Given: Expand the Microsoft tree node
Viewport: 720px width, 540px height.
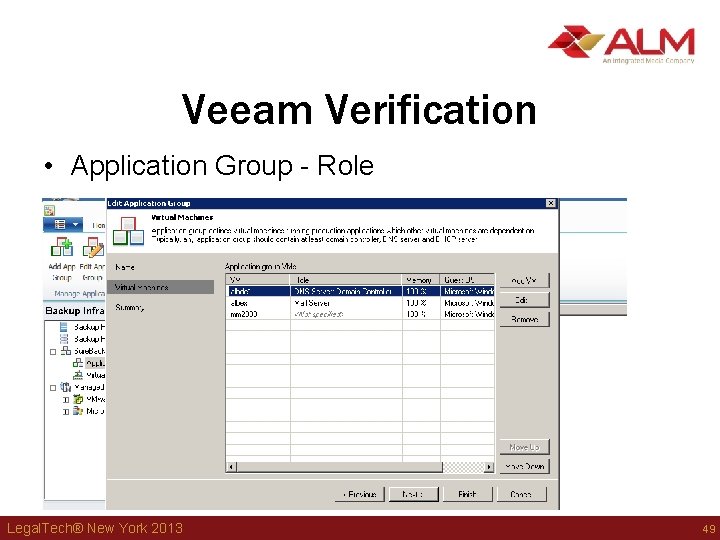Looking at the screenshot, I should click(66, 412).
